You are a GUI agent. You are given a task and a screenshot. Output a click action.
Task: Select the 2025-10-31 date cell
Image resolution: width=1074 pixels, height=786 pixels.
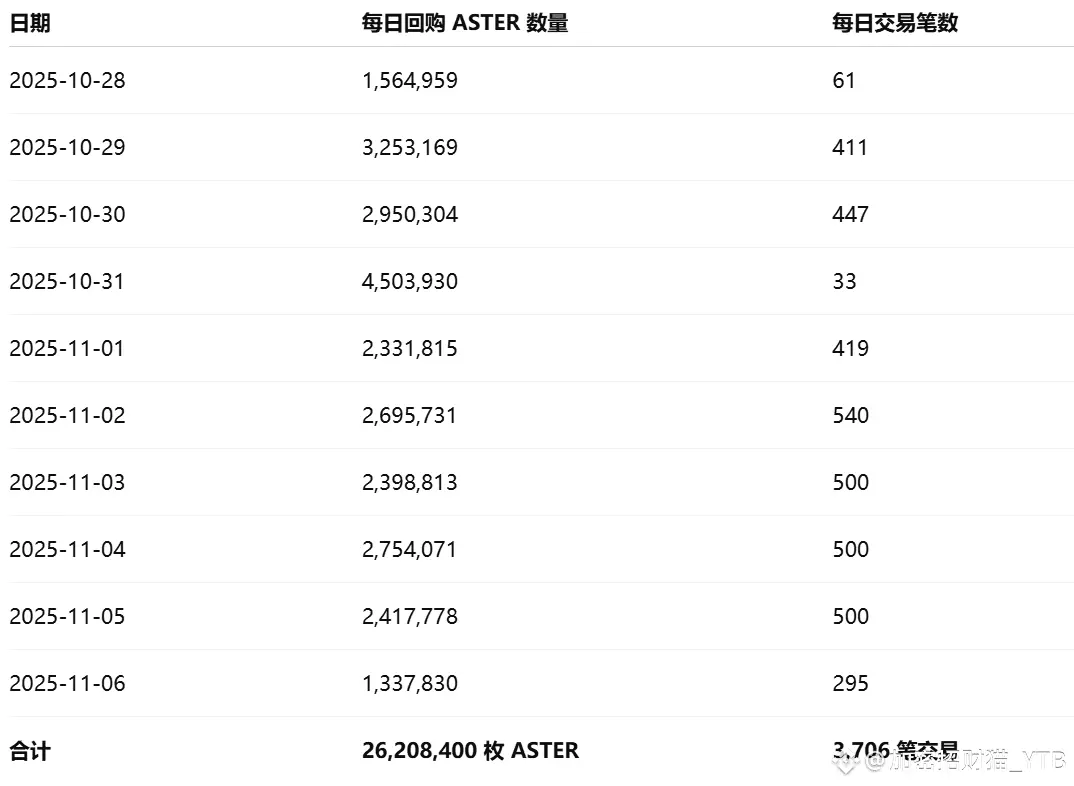click(x=68, y=281)
